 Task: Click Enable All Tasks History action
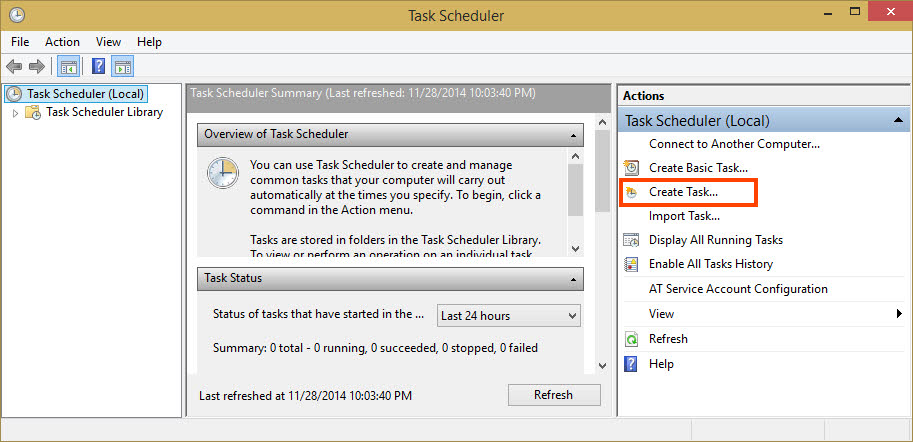tap(710, 264)
